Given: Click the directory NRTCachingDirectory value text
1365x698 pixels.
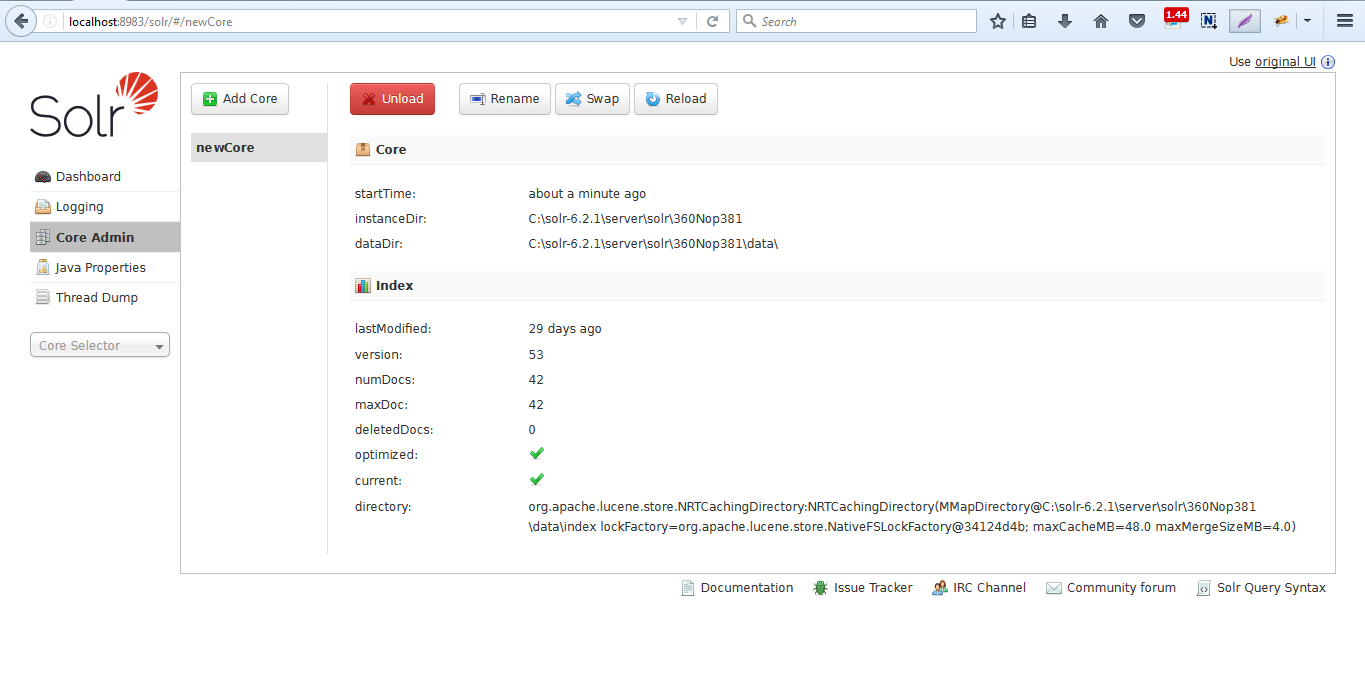Looking at the screenshot, I should (912, 516).
